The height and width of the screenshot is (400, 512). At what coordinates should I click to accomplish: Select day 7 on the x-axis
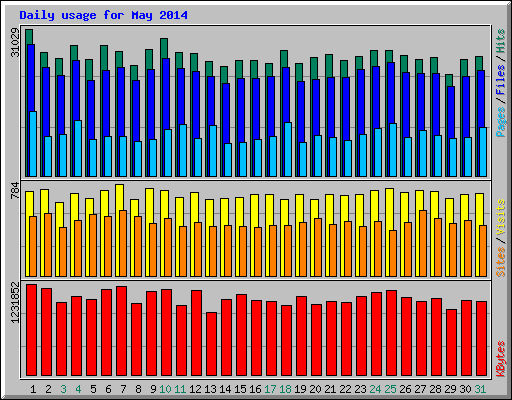click(123, 389)
